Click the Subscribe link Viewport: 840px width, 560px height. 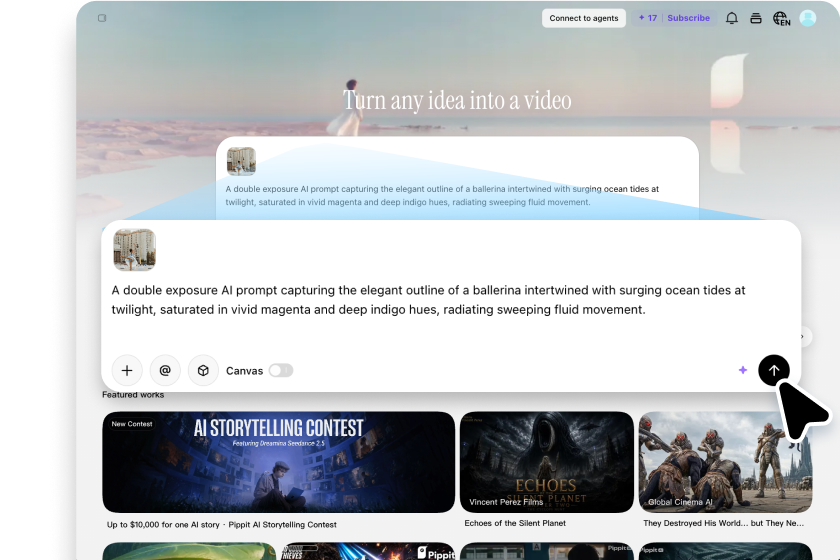pyautogui.click(x=688, y=18)
